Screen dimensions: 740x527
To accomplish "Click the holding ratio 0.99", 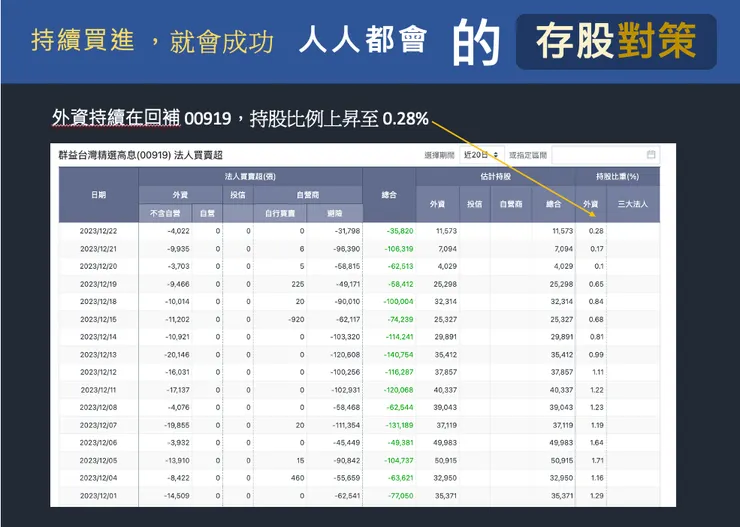I will pos(596,355).
